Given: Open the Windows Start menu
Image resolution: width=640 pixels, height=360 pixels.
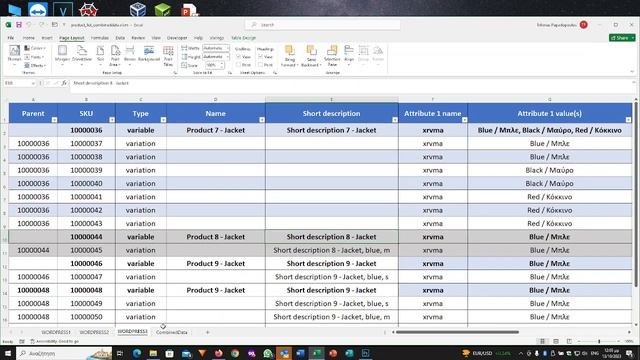Looking at the screenshot, I should point(7,353).
